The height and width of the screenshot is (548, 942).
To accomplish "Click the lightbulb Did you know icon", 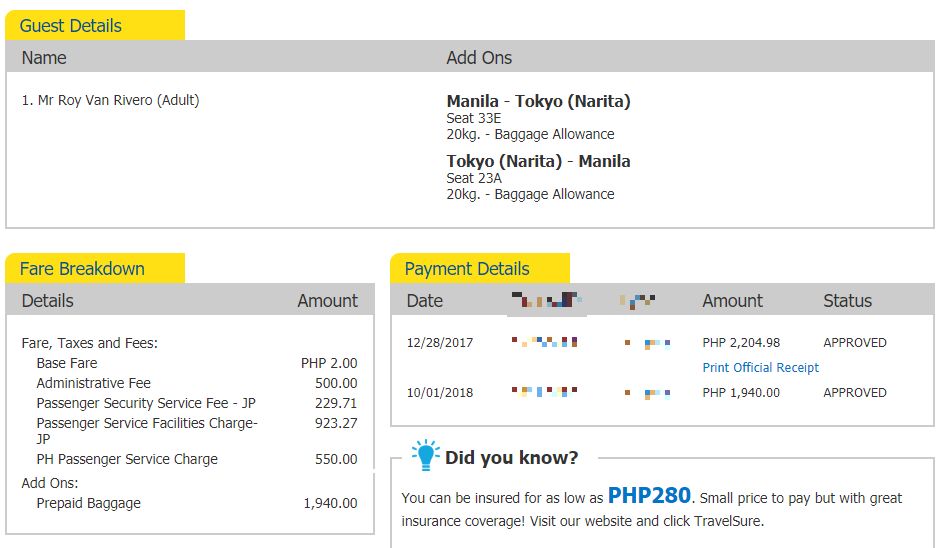I will 425,456.
